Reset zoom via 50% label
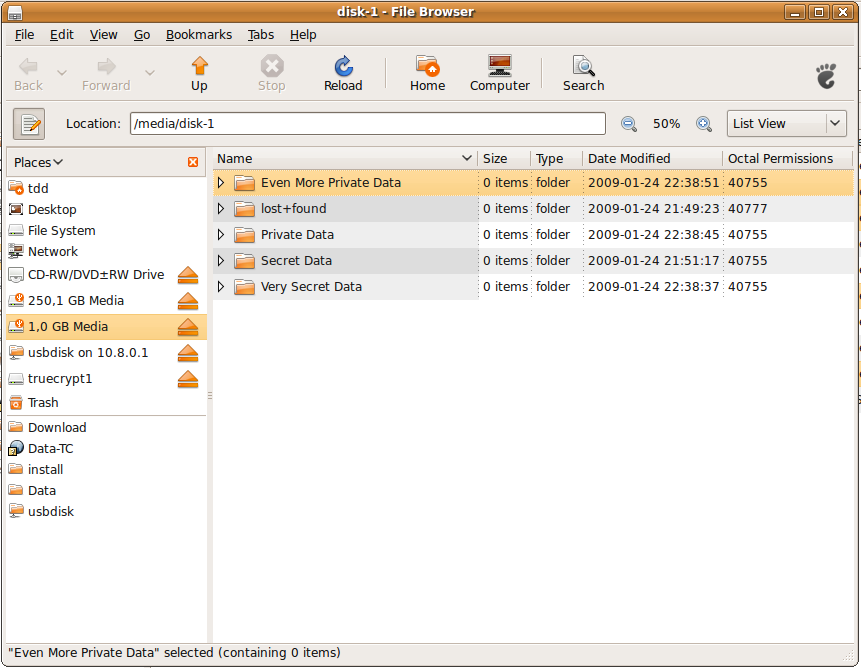 (666, 124)
